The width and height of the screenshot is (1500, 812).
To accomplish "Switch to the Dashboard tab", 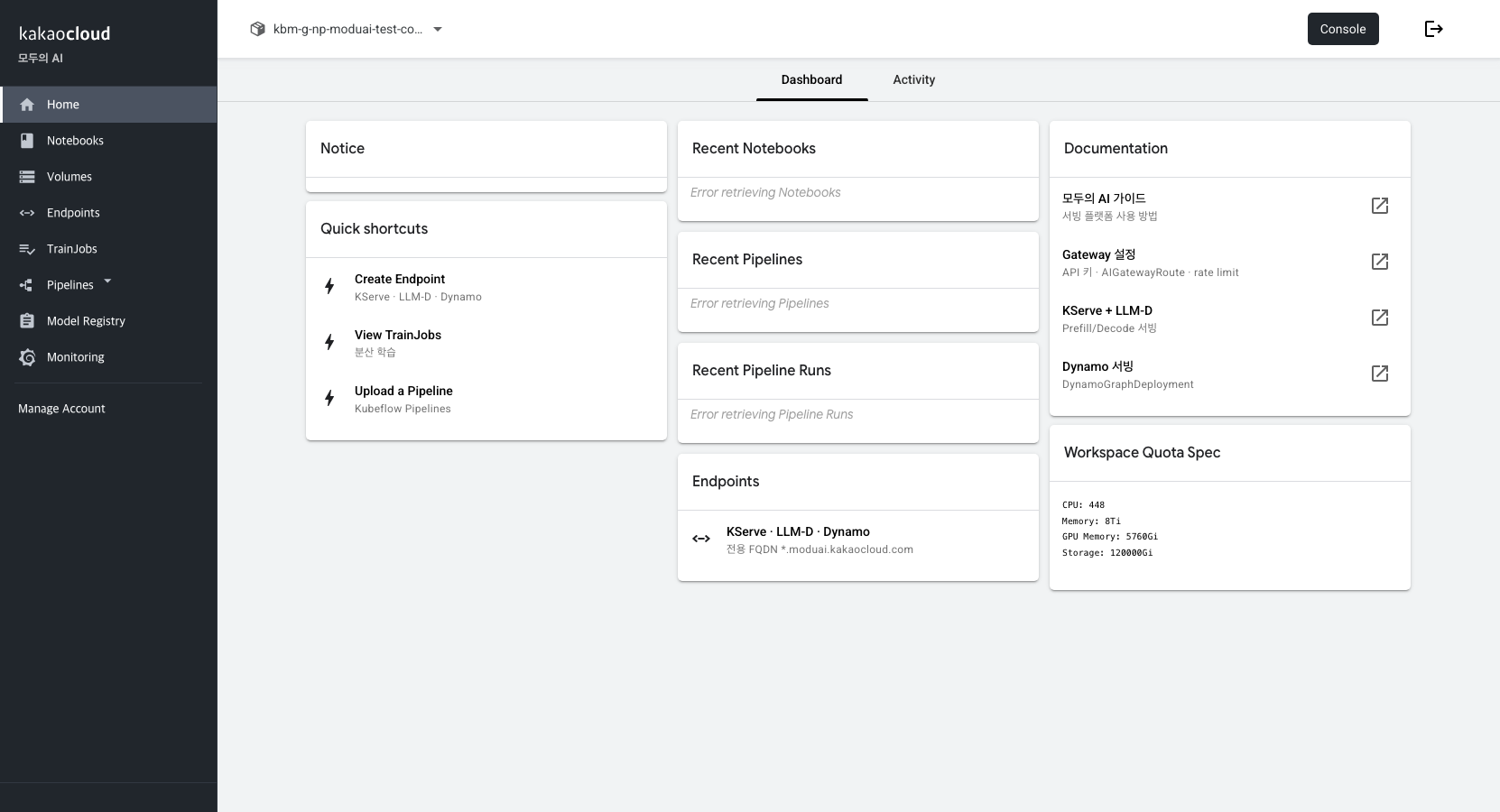I will 811,79.
